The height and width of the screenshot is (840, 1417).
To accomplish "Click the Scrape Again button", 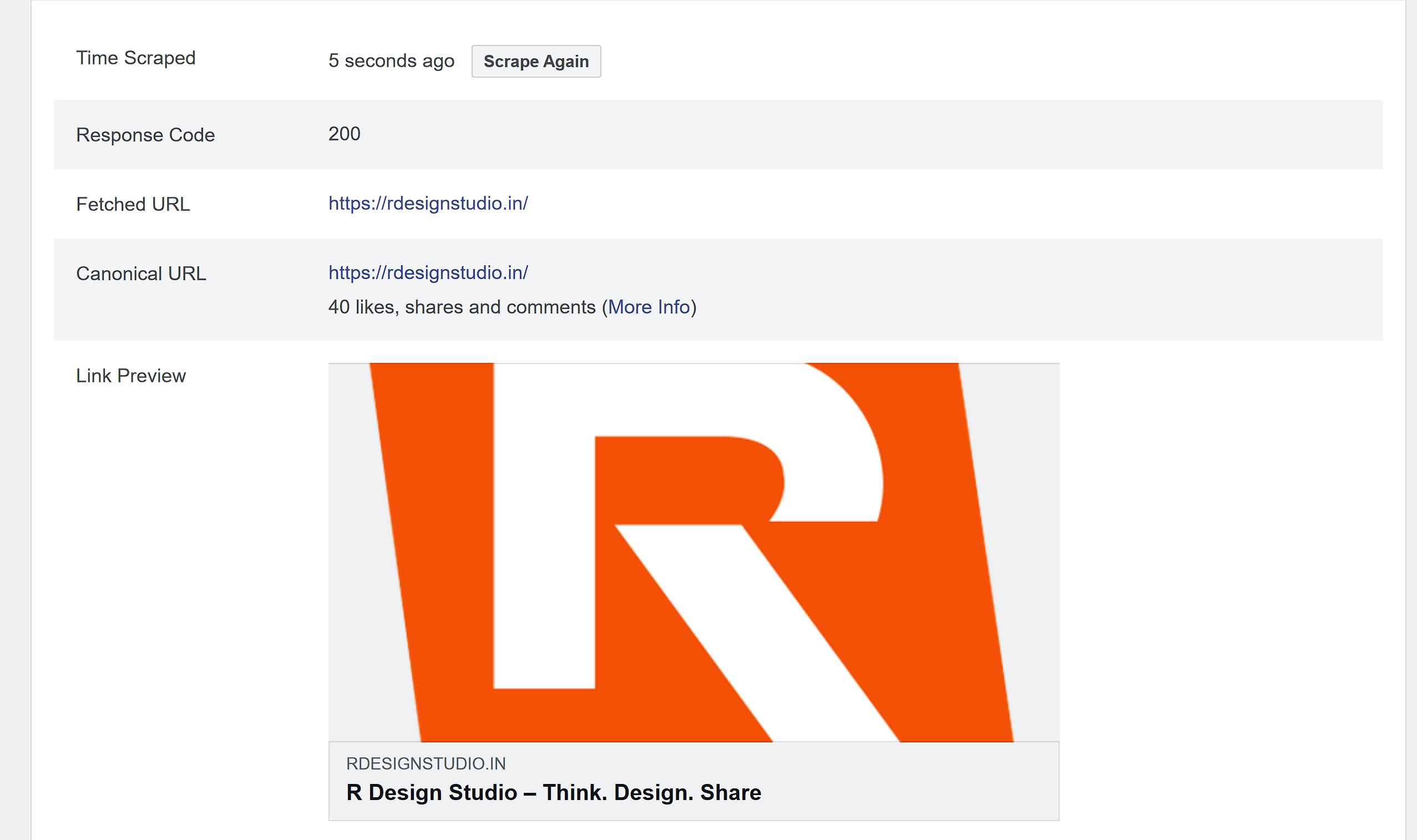I will point(536,61).
